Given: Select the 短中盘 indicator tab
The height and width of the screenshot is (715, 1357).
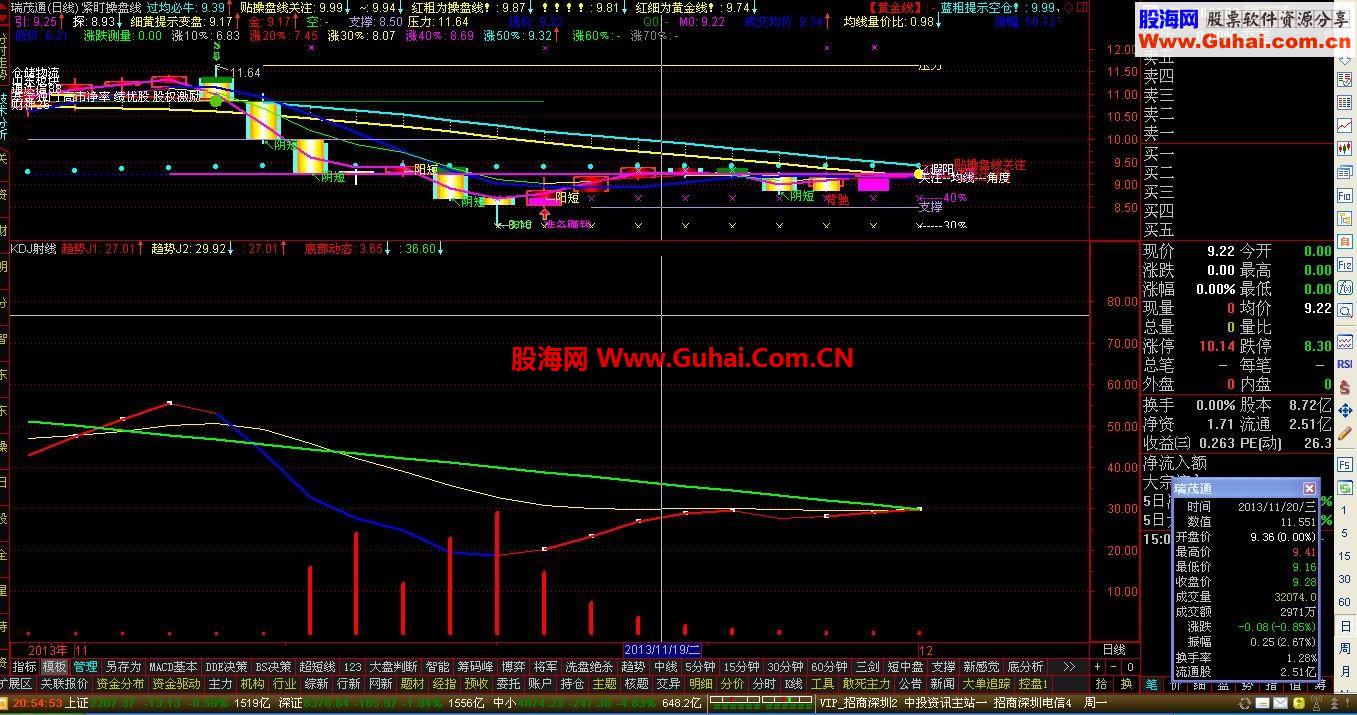Looking at the screenshot, I should tap(905, 666).
